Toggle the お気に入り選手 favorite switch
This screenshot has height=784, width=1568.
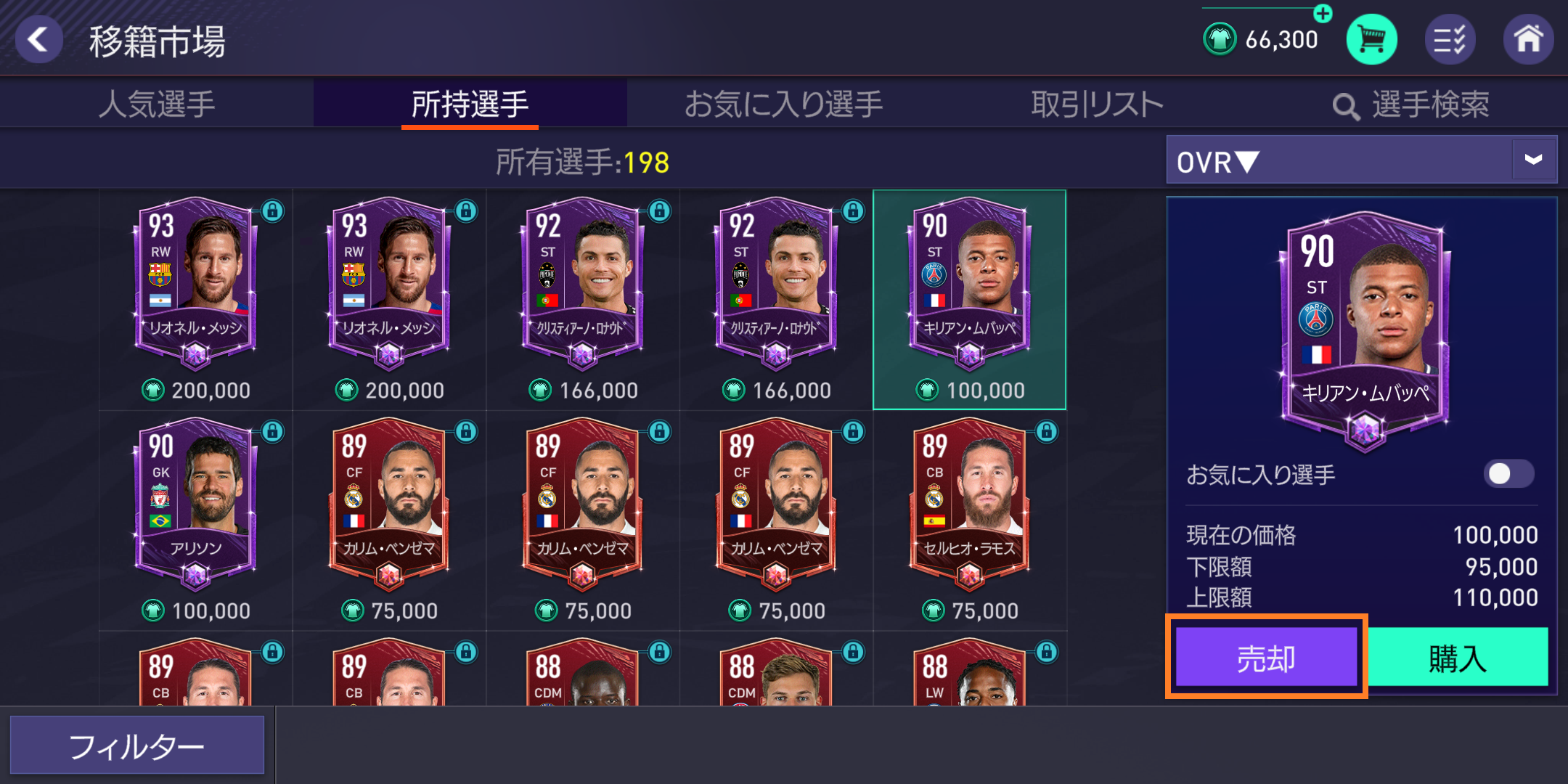point(1508,474)
